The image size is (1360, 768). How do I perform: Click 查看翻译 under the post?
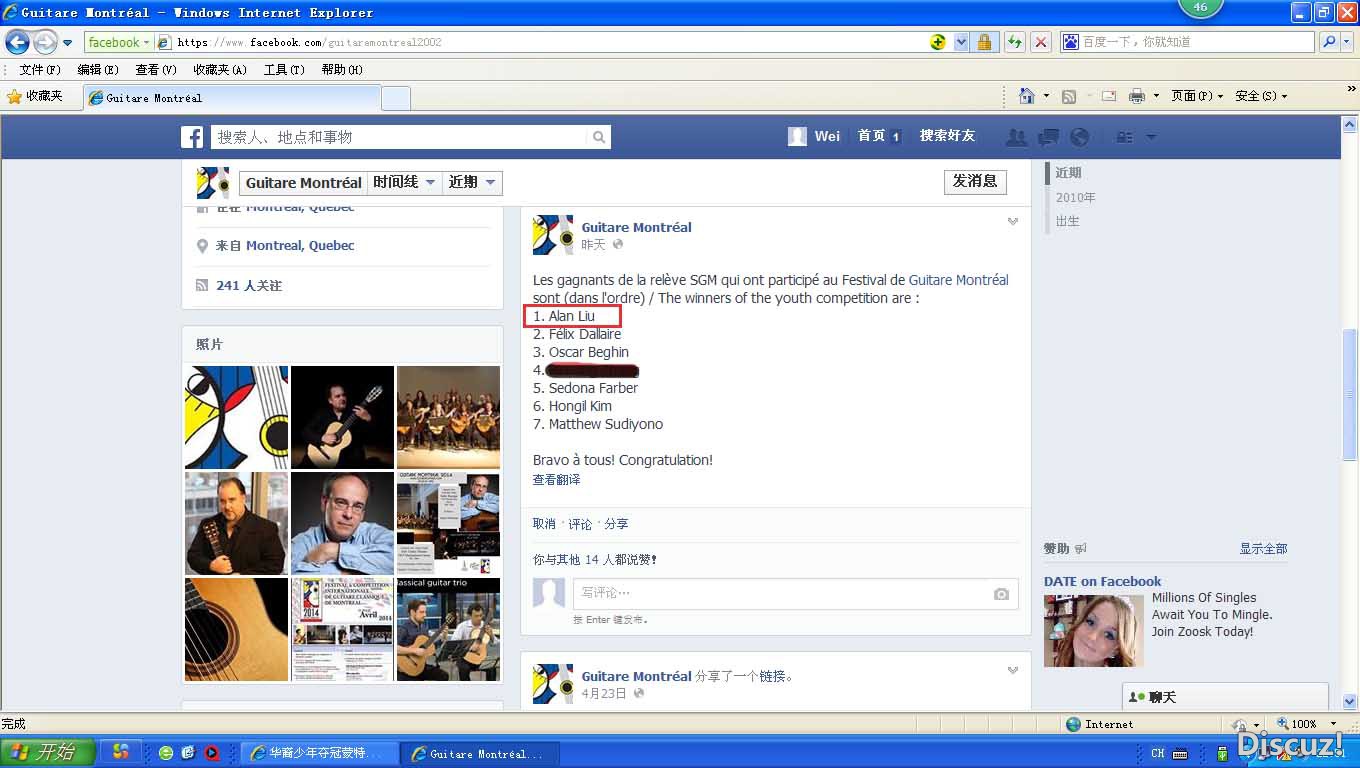point(556,480)
